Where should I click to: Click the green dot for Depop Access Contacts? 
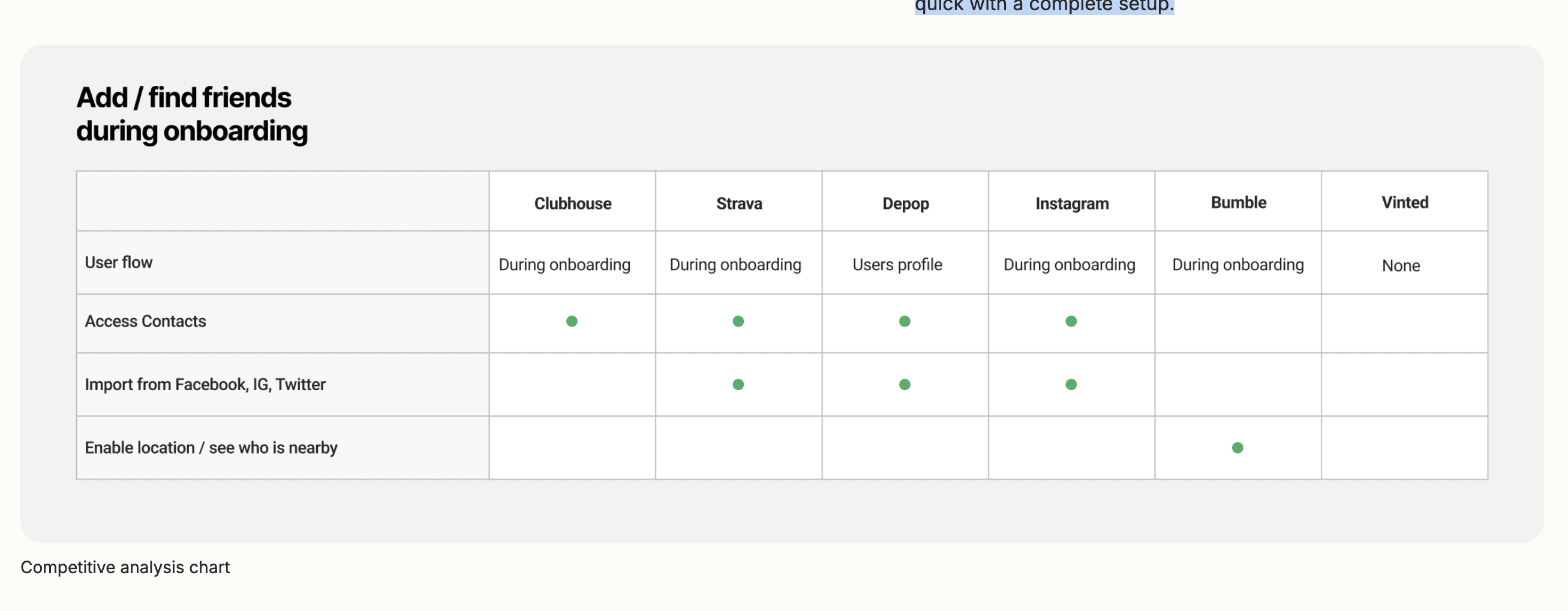pos(905,321)
